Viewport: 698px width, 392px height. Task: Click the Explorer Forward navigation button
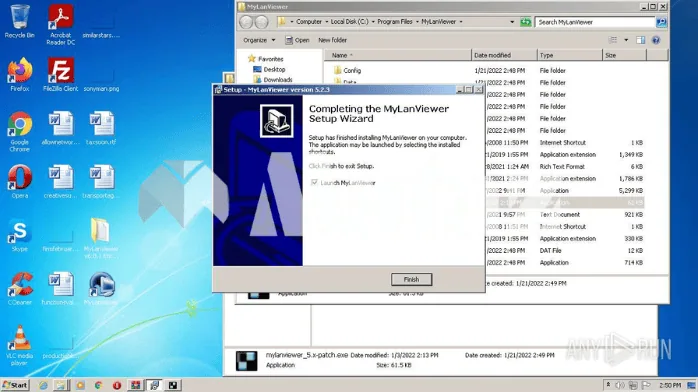click(x=261, y=22)
